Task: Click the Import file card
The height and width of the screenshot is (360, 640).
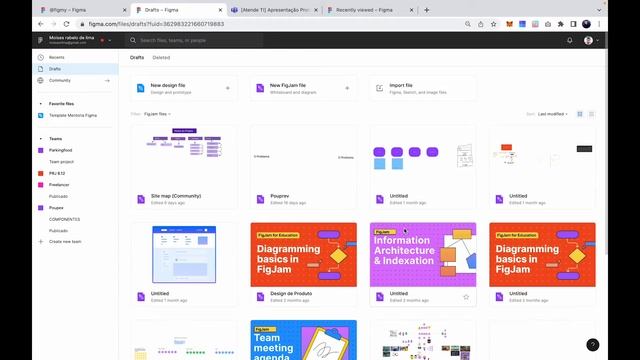Action: click(423, 88)
